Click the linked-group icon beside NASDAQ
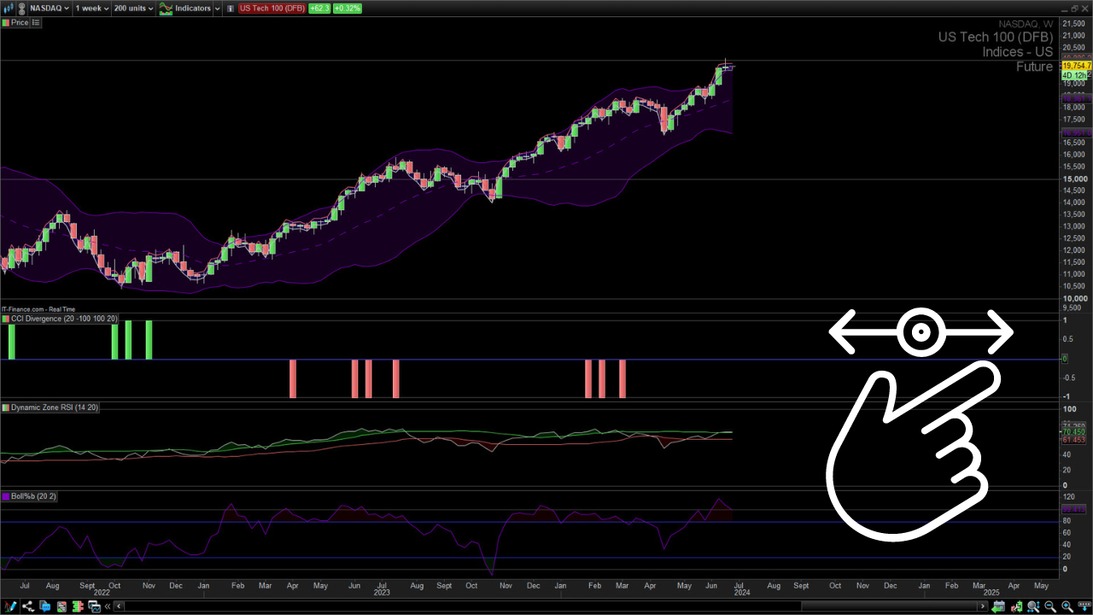 pyautogui.click(x=22, y=8)
